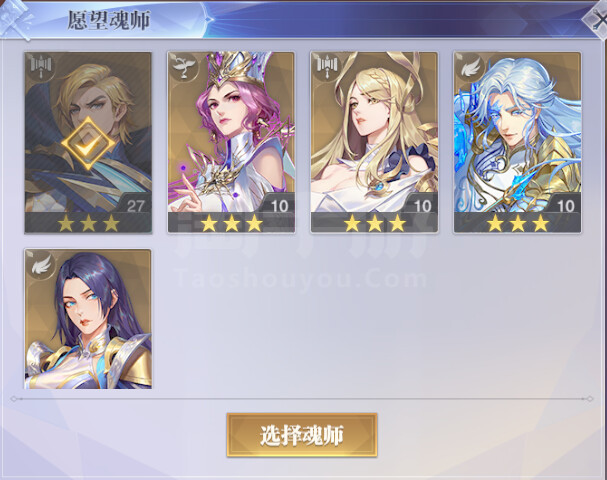Click the wing class icon on dark-haired woman card
This screenshot has width=607, height=480.
(x=40, y=263)
